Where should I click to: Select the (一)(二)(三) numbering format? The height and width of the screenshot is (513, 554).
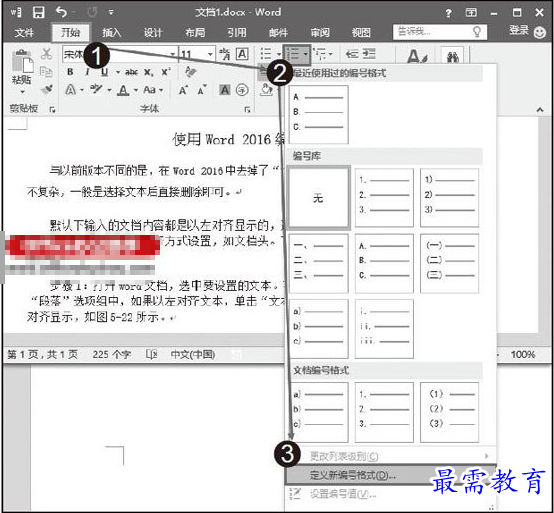(x=449, y=263)
